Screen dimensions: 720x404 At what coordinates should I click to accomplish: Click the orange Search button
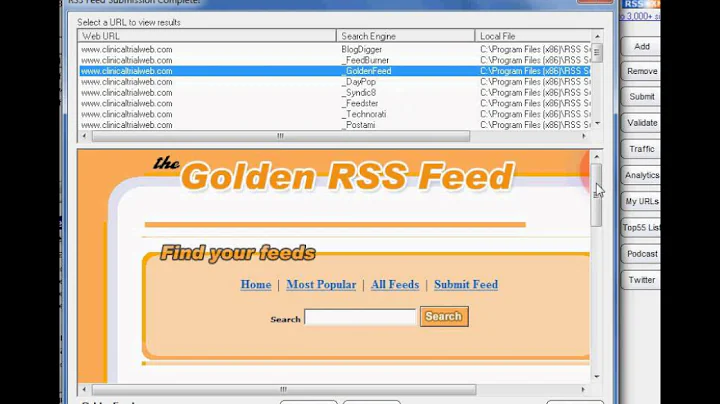point(444,316)
